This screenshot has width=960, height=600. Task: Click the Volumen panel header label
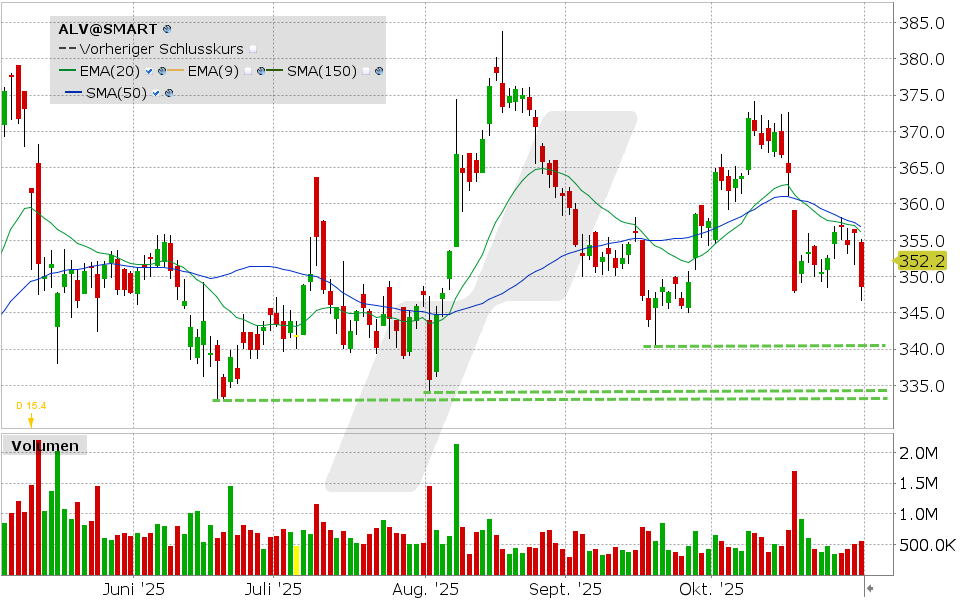tap(44, 446)
